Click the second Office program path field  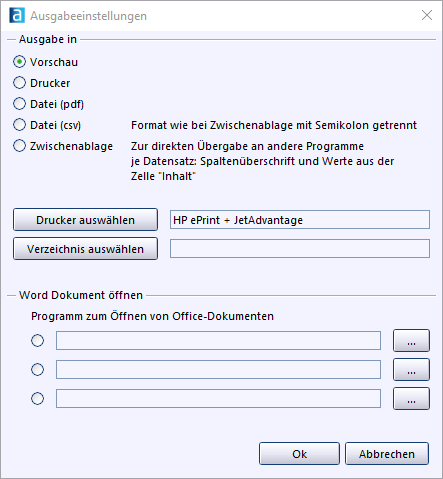[x=218, y=370]
